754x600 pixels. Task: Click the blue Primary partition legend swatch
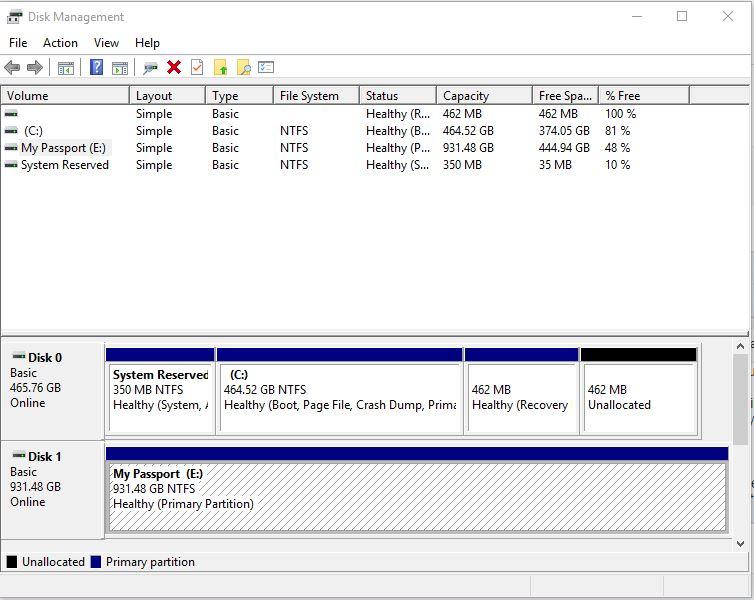pos(96,562)
